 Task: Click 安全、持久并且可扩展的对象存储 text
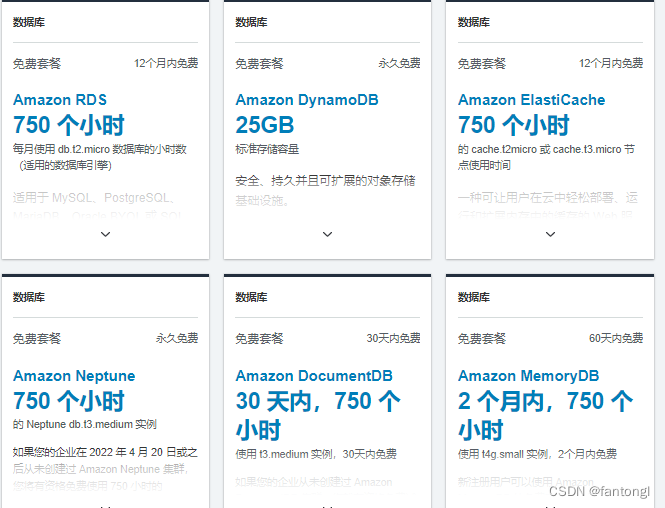325,181
